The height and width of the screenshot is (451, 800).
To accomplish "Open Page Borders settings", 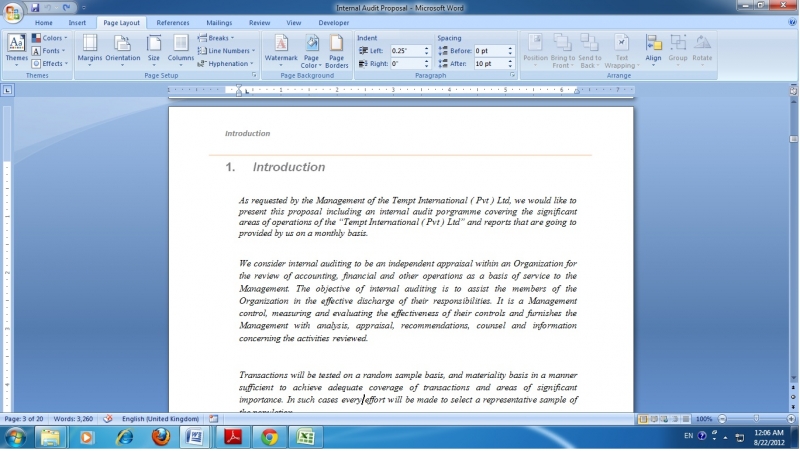I will 336,48.
